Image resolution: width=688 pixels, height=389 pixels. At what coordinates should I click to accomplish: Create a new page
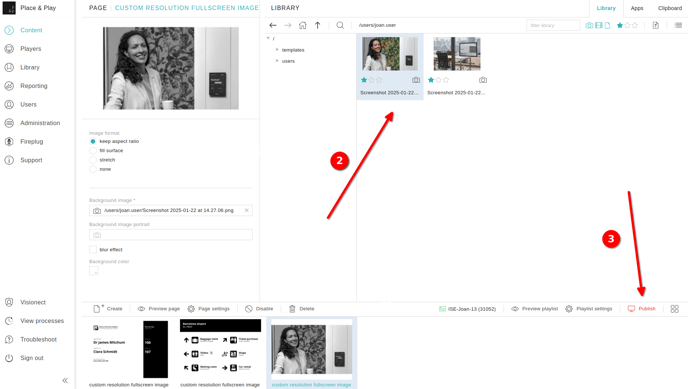[x=108, y=309]
